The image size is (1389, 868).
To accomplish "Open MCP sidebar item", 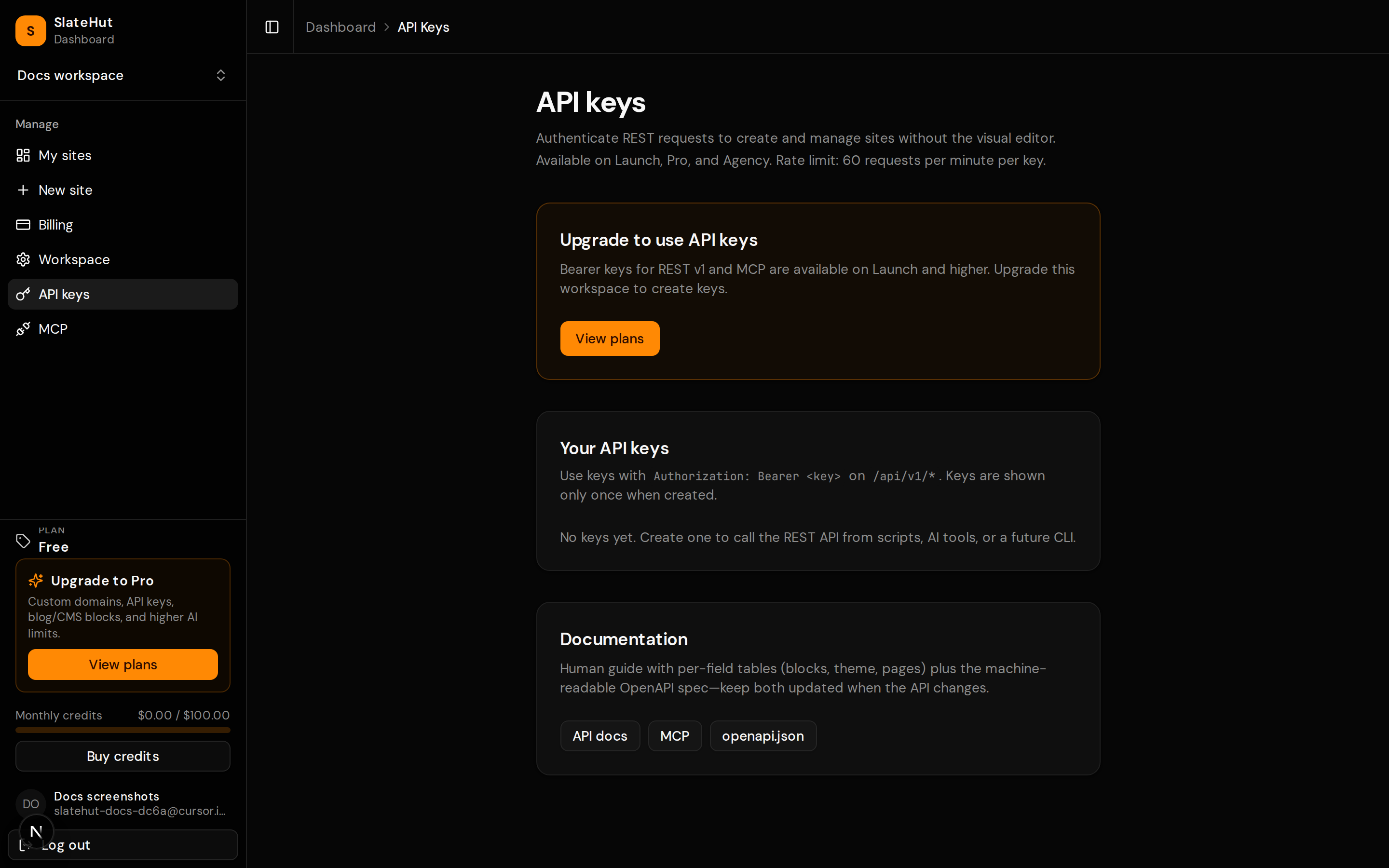I will (123, 329).
